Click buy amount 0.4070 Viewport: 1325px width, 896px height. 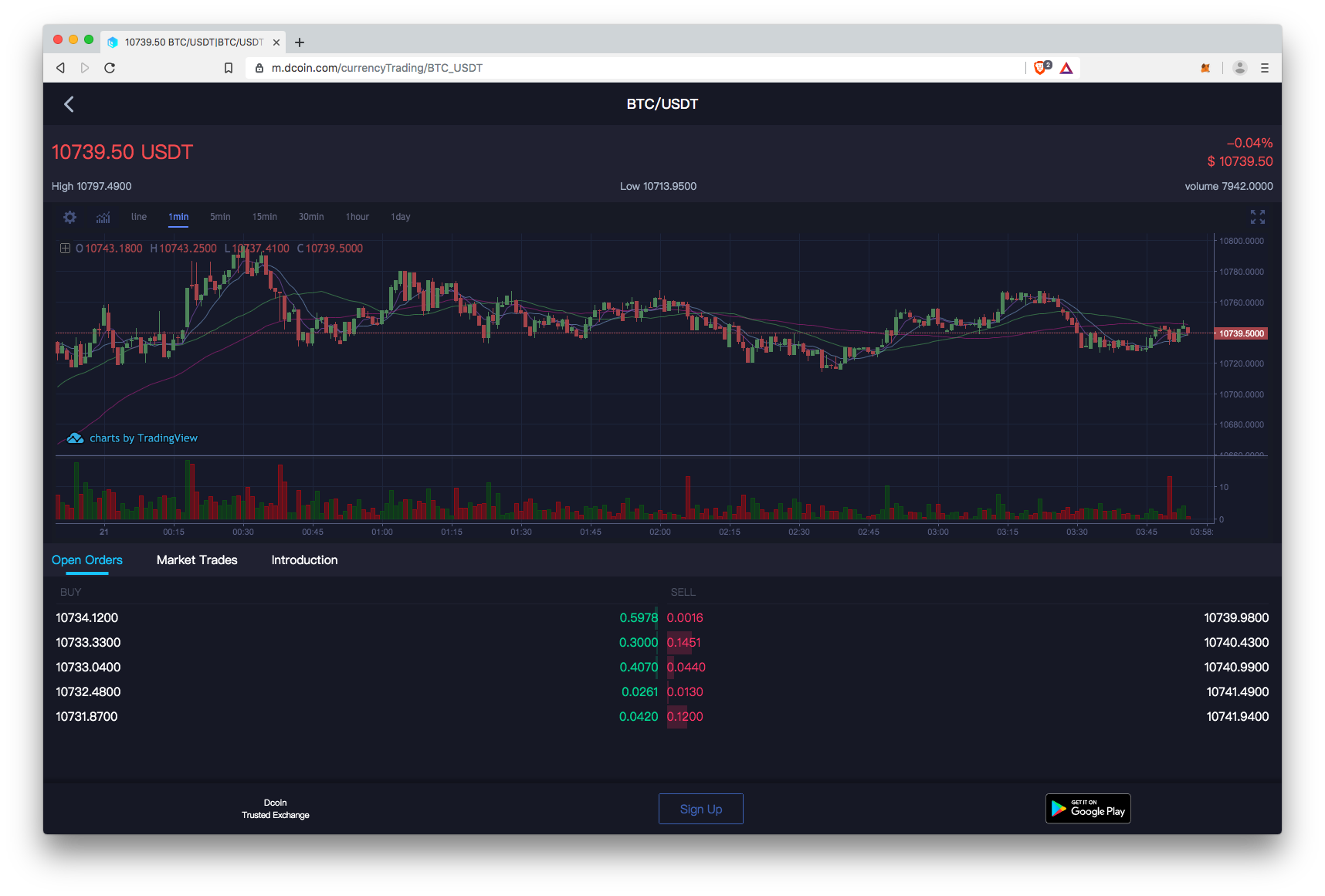pos(639,668)
